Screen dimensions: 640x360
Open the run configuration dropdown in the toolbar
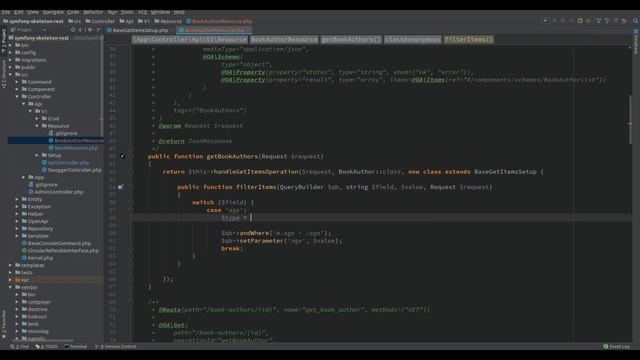(545, 21)
